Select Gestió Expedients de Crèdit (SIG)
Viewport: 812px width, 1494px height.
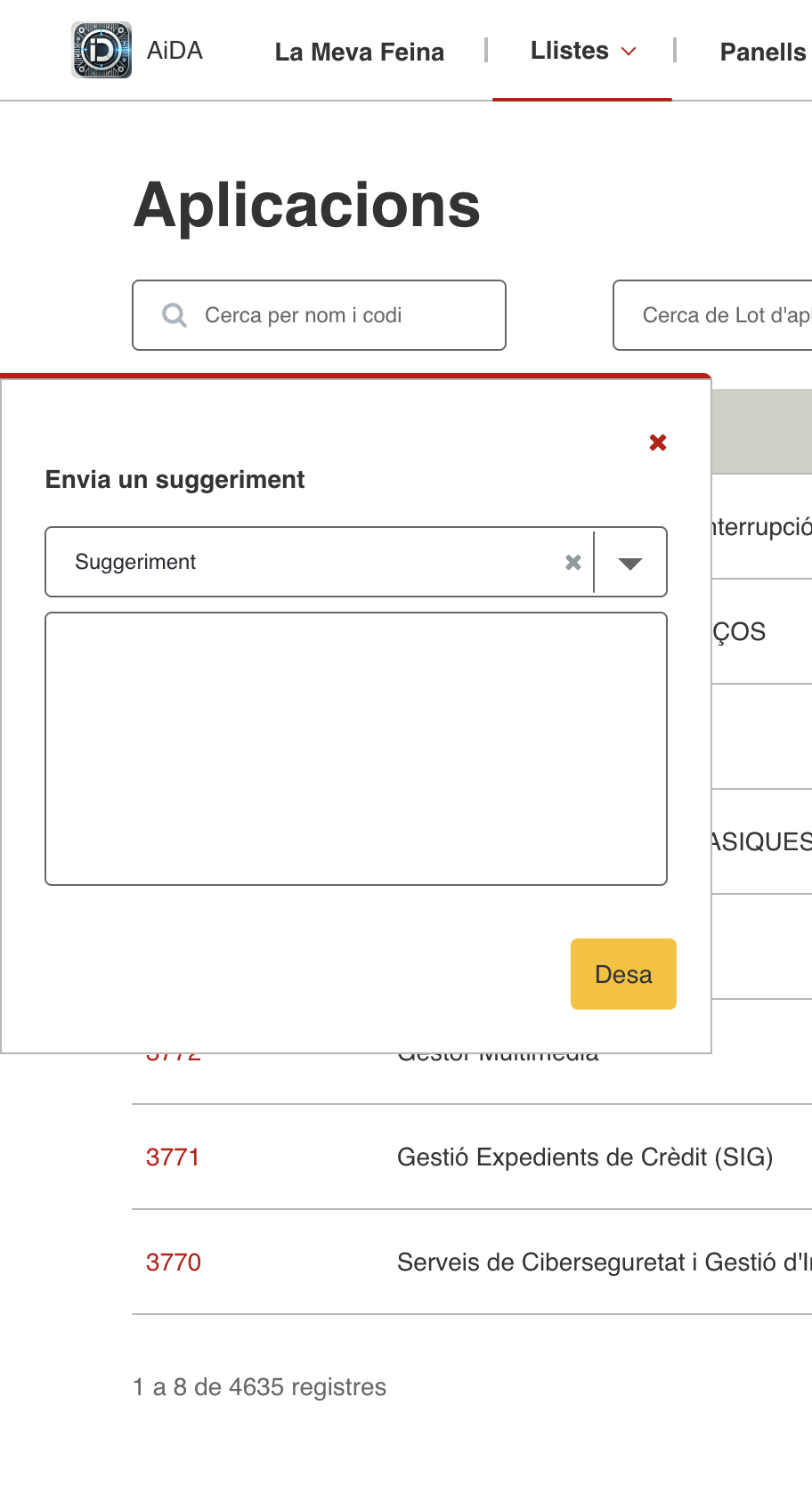coord(585,1157)
